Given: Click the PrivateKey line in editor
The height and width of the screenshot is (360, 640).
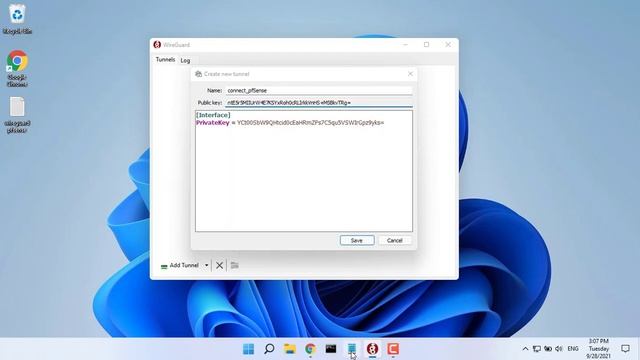Looking at the screenshot, I should click(x=290, y=122).
